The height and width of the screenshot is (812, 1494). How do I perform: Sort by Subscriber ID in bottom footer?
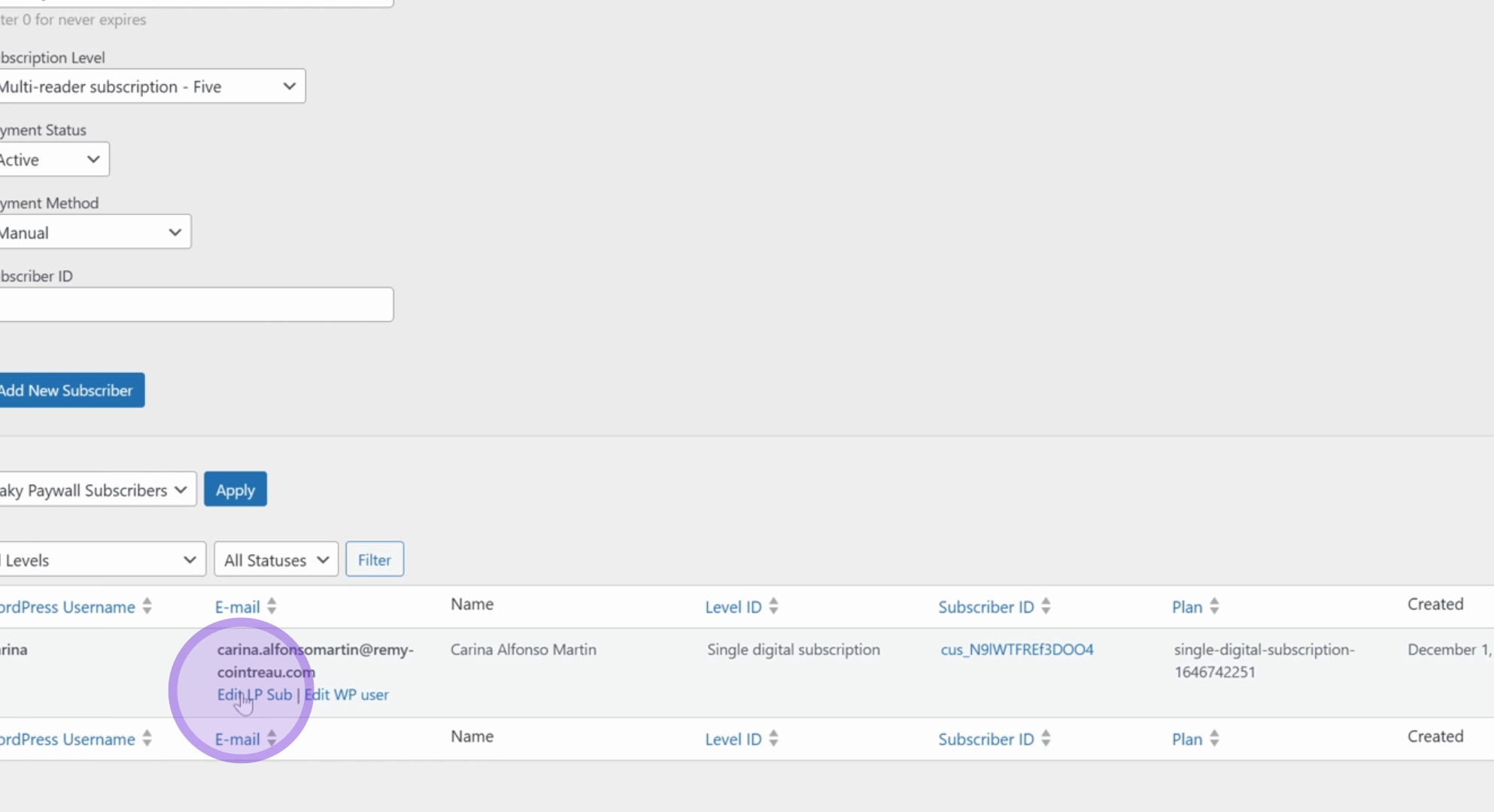click(986, 739)
